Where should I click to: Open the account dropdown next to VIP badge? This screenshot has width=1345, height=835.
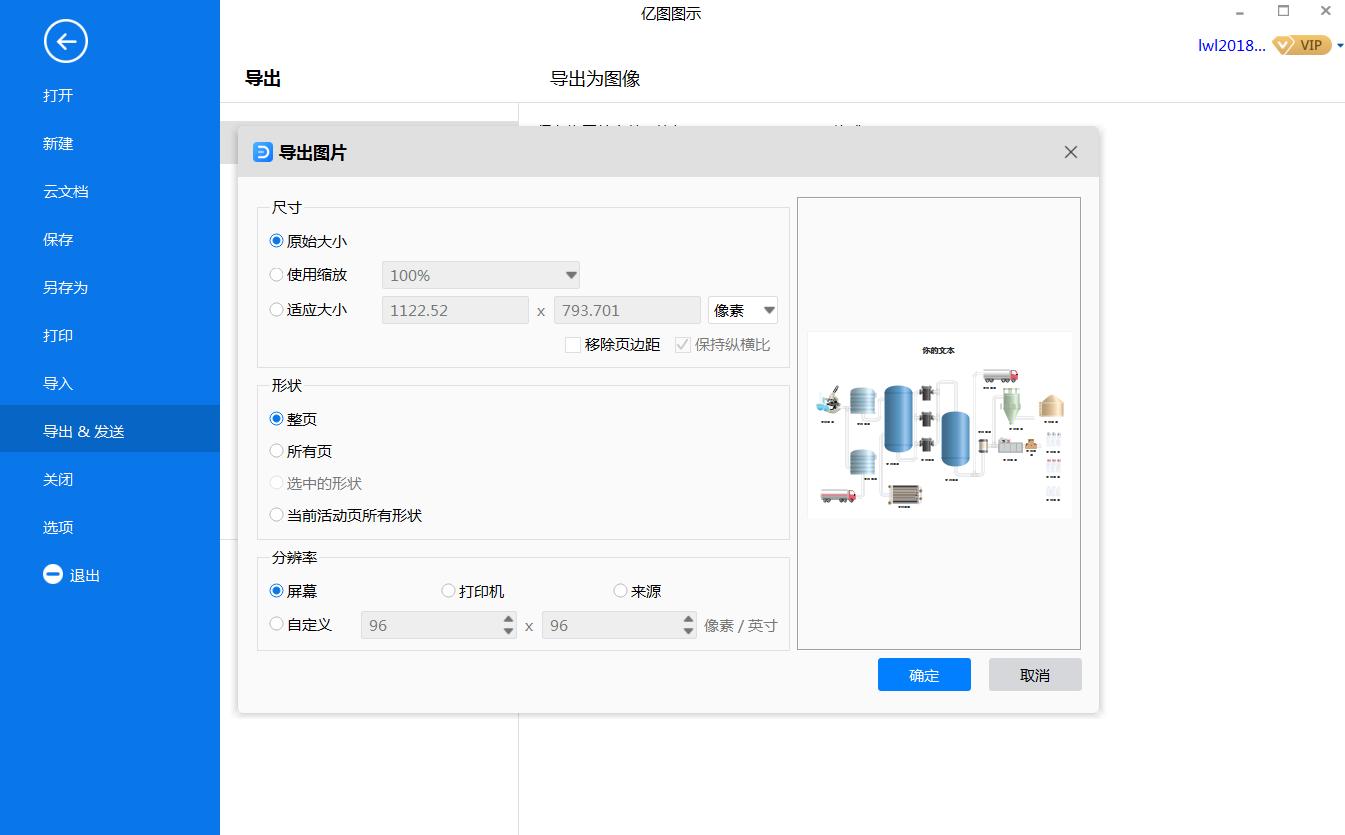[1338, 45]
